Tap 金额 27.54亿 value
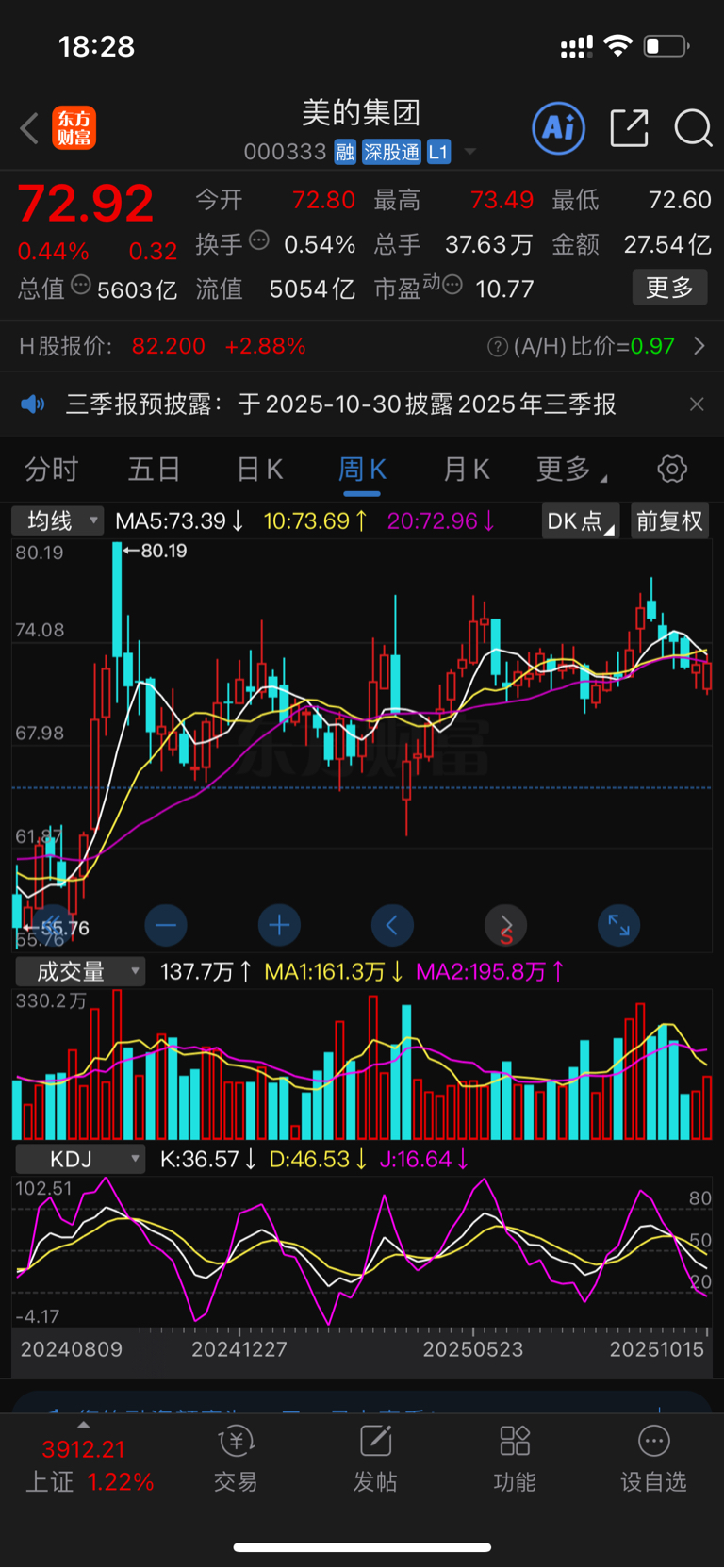 (667, 244)
